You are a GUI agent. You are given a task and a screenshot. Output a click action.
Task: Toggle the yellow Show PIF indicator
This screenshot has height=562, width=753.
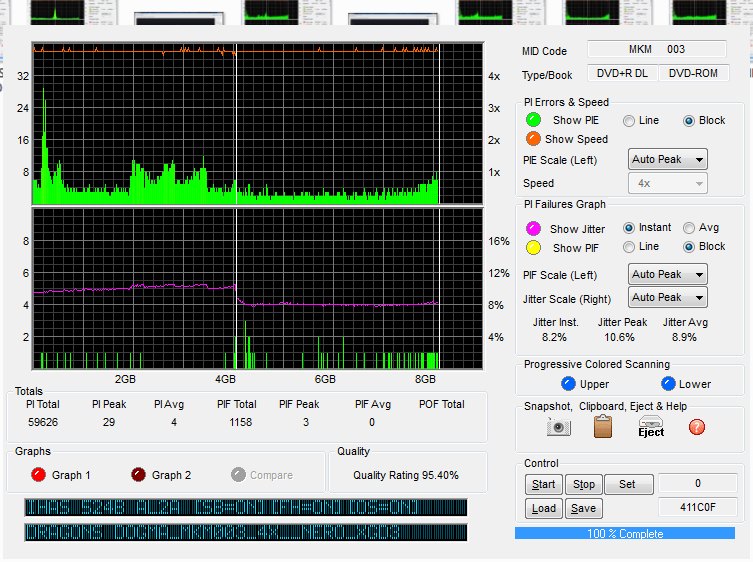click(x=534, y=247)
